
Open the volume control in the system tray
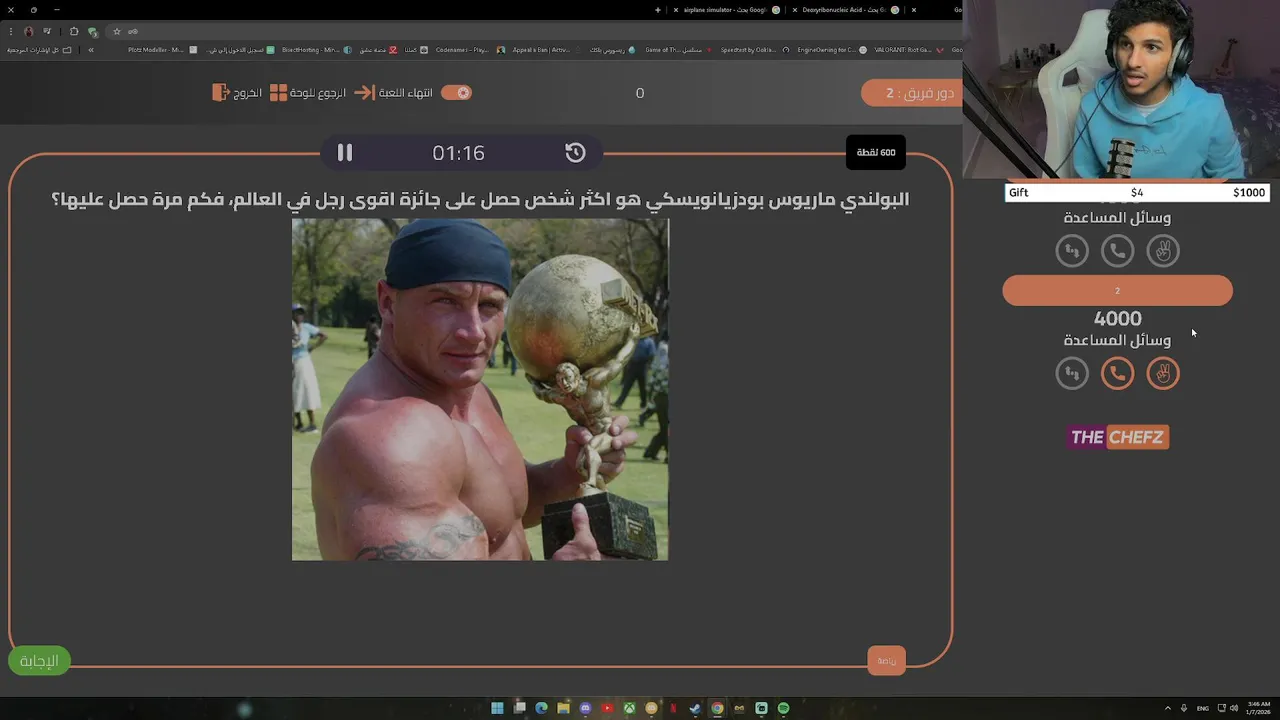coord(1234,708)
